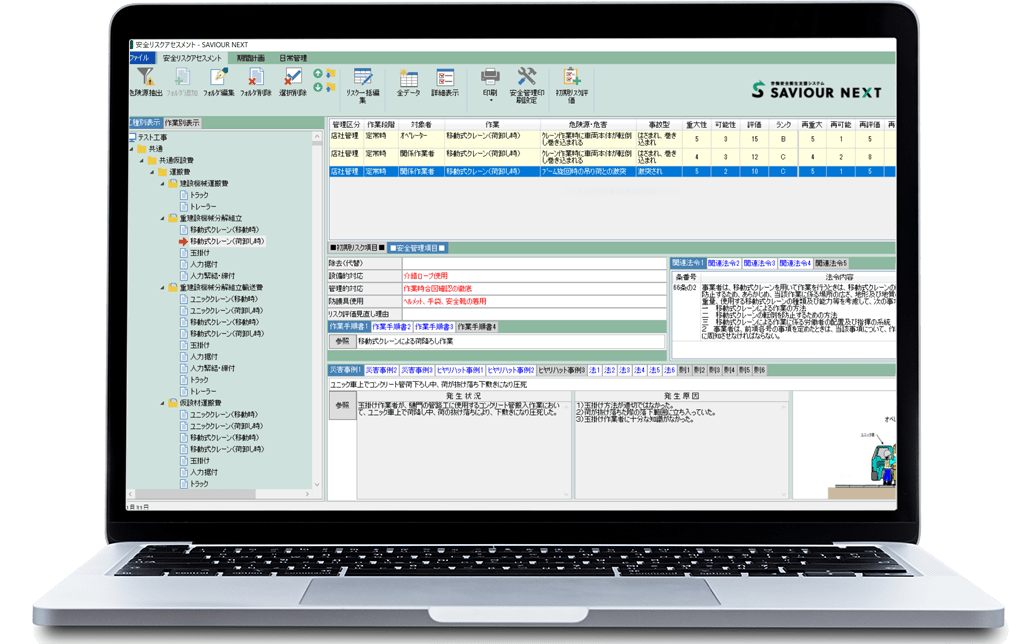Show details with 詳細表示 icon
The width and height of the screenshot is (1032, 644).
[445, 78]
